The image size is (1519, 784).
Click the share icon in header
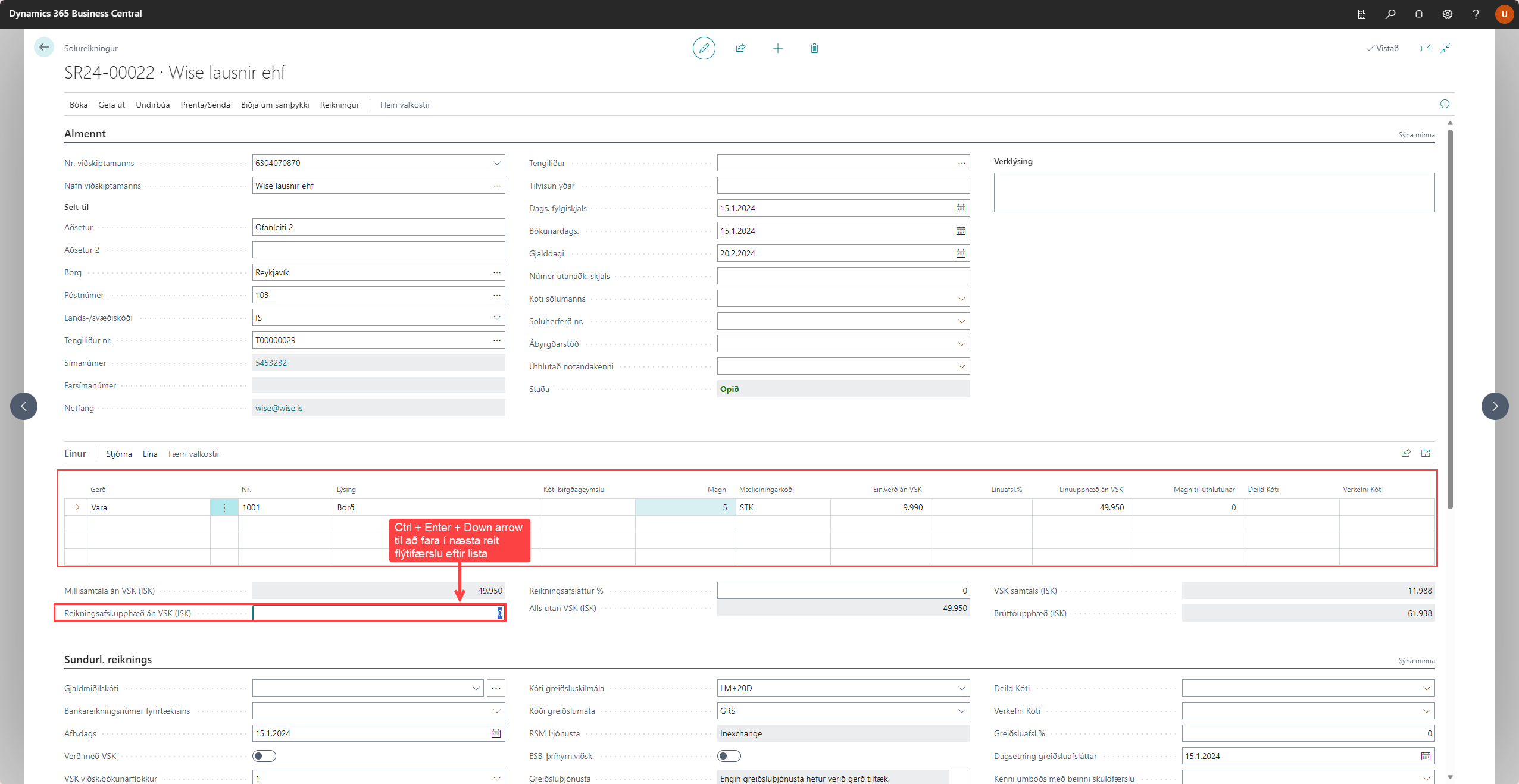(740, 48)
